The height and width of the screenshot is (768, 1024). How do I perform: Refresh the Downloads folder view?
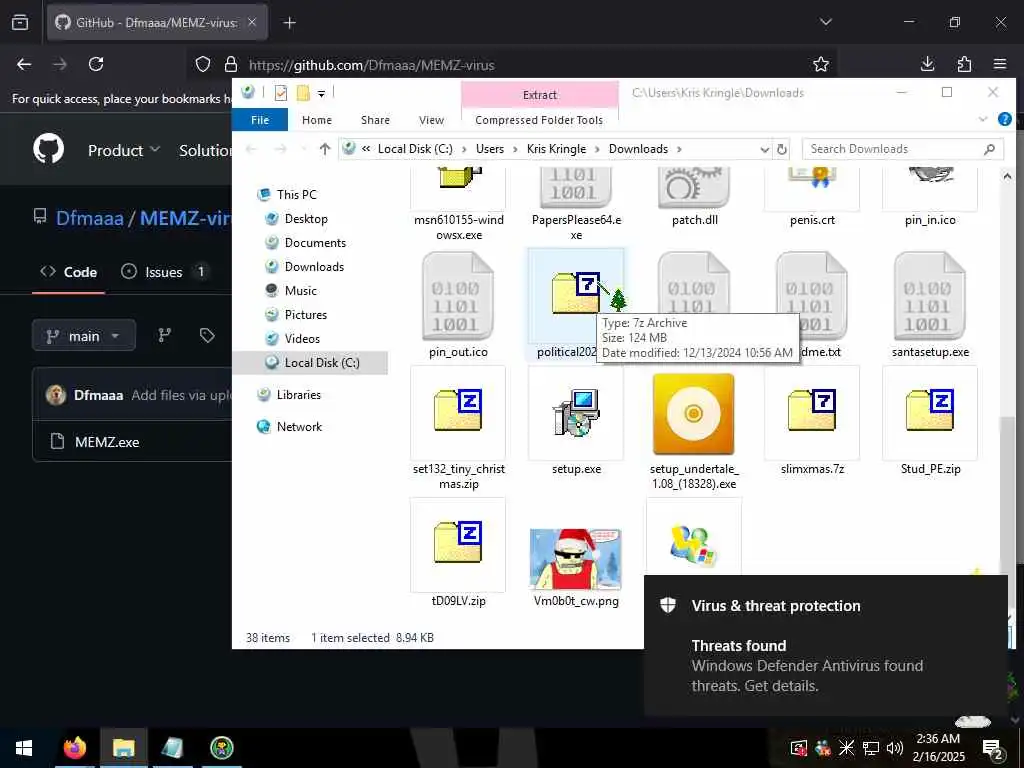pyautogui.click(x=782, y=149)
